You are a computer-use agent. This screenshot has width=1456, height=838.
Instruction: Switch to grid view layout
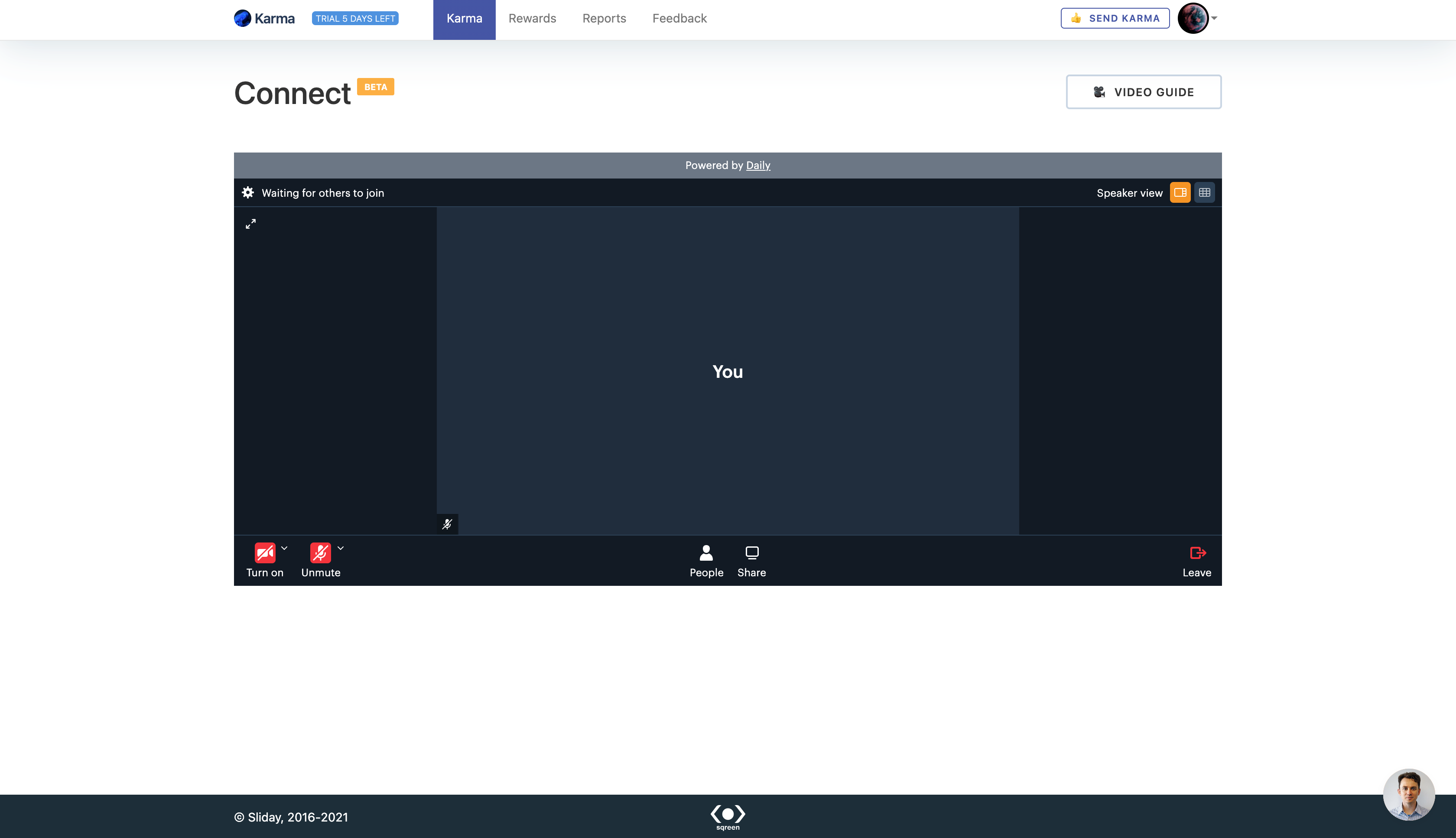(x=1205, y=193)
